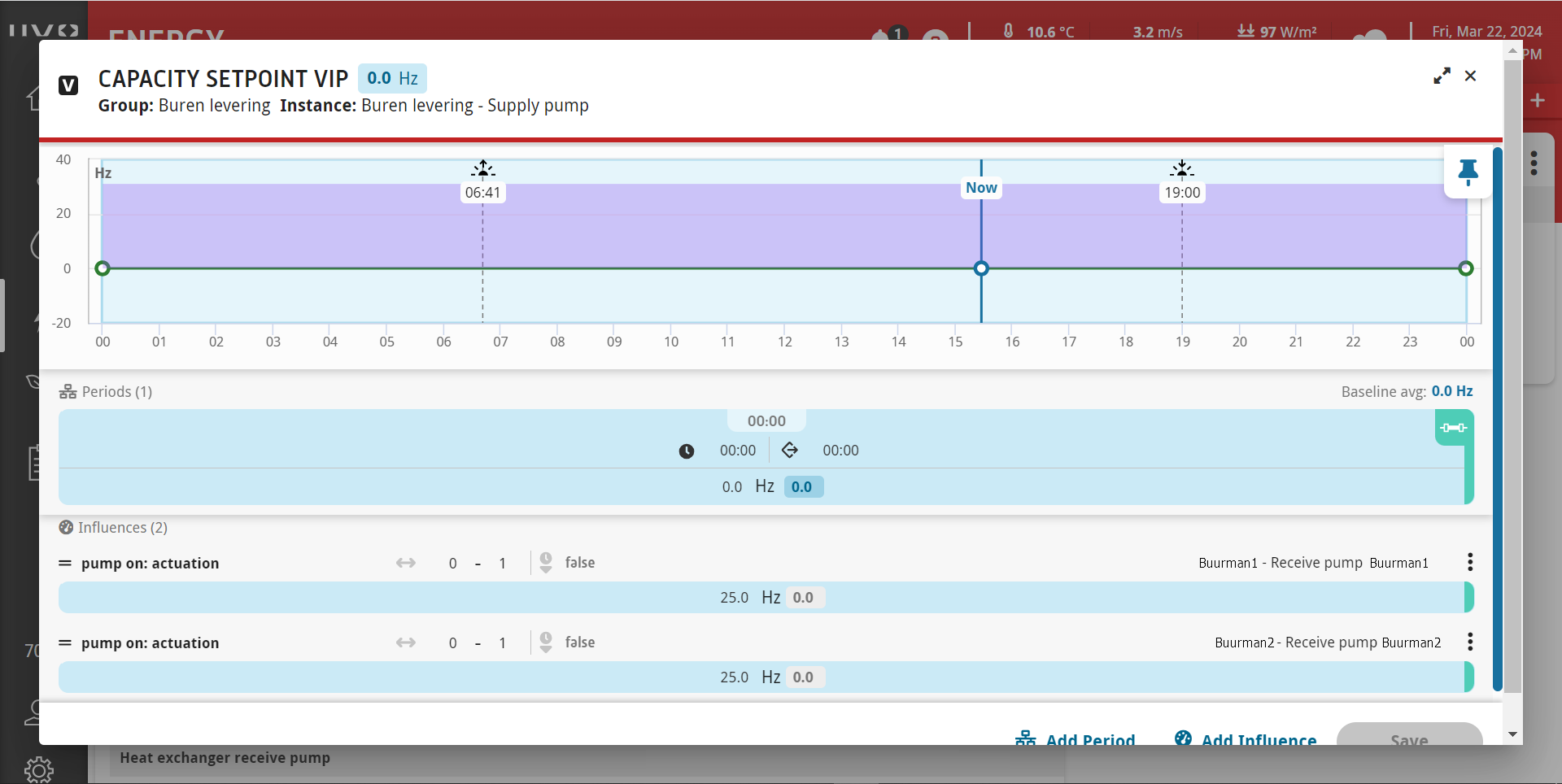Click the Periods hierarchy icon
The image size is (1562, 784).
tap(68, 392)
